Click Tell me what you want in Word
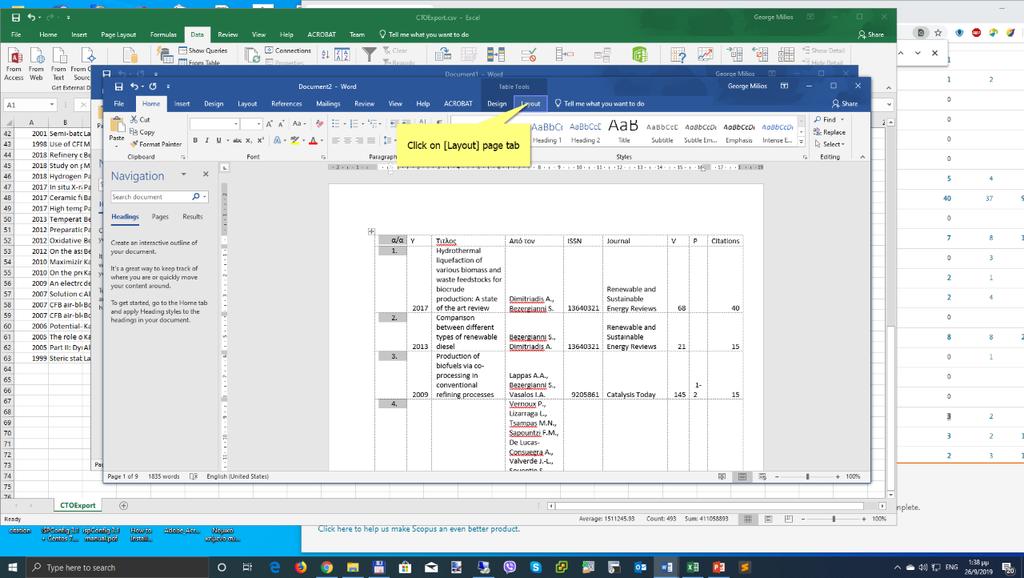 pyautogui.click(x=599, y=103)
